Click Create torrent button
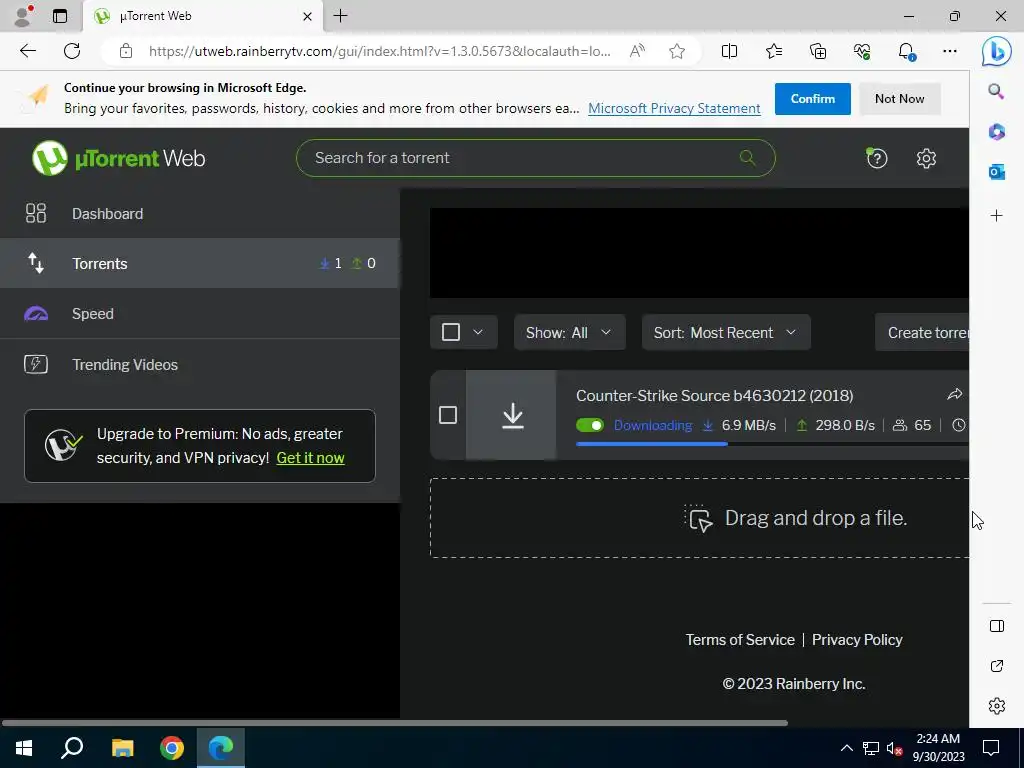The image size is (1024, 768). 922,332
